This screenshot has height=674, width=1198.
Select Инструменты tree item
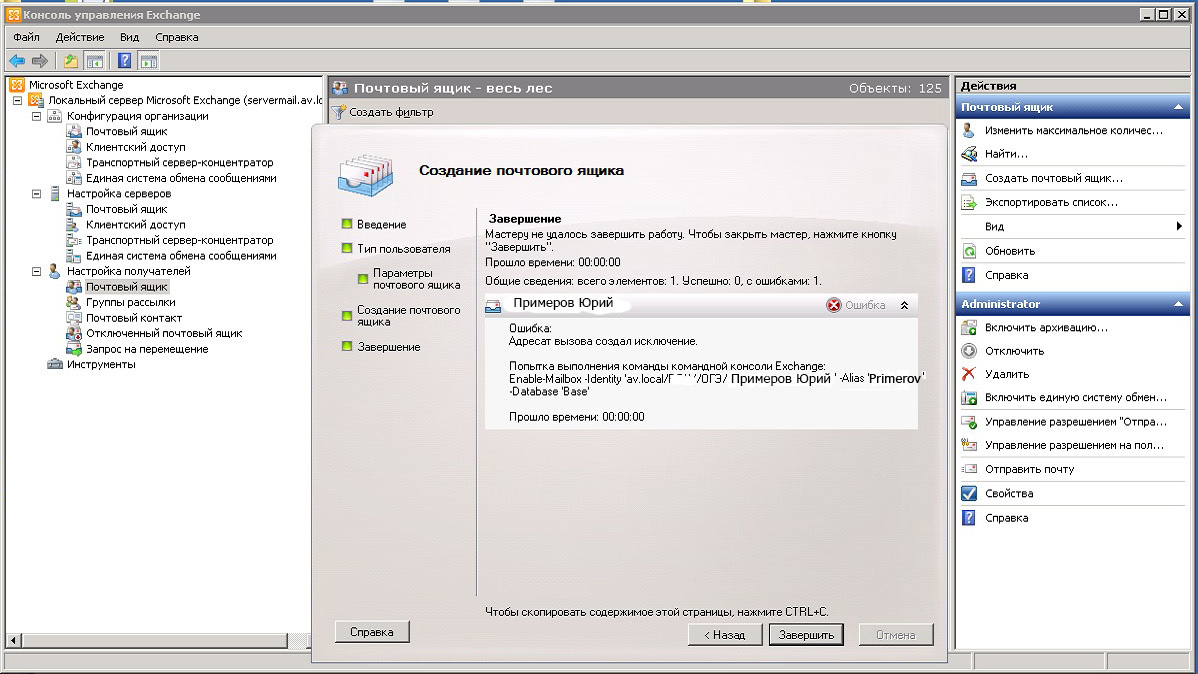click(101, 365)
